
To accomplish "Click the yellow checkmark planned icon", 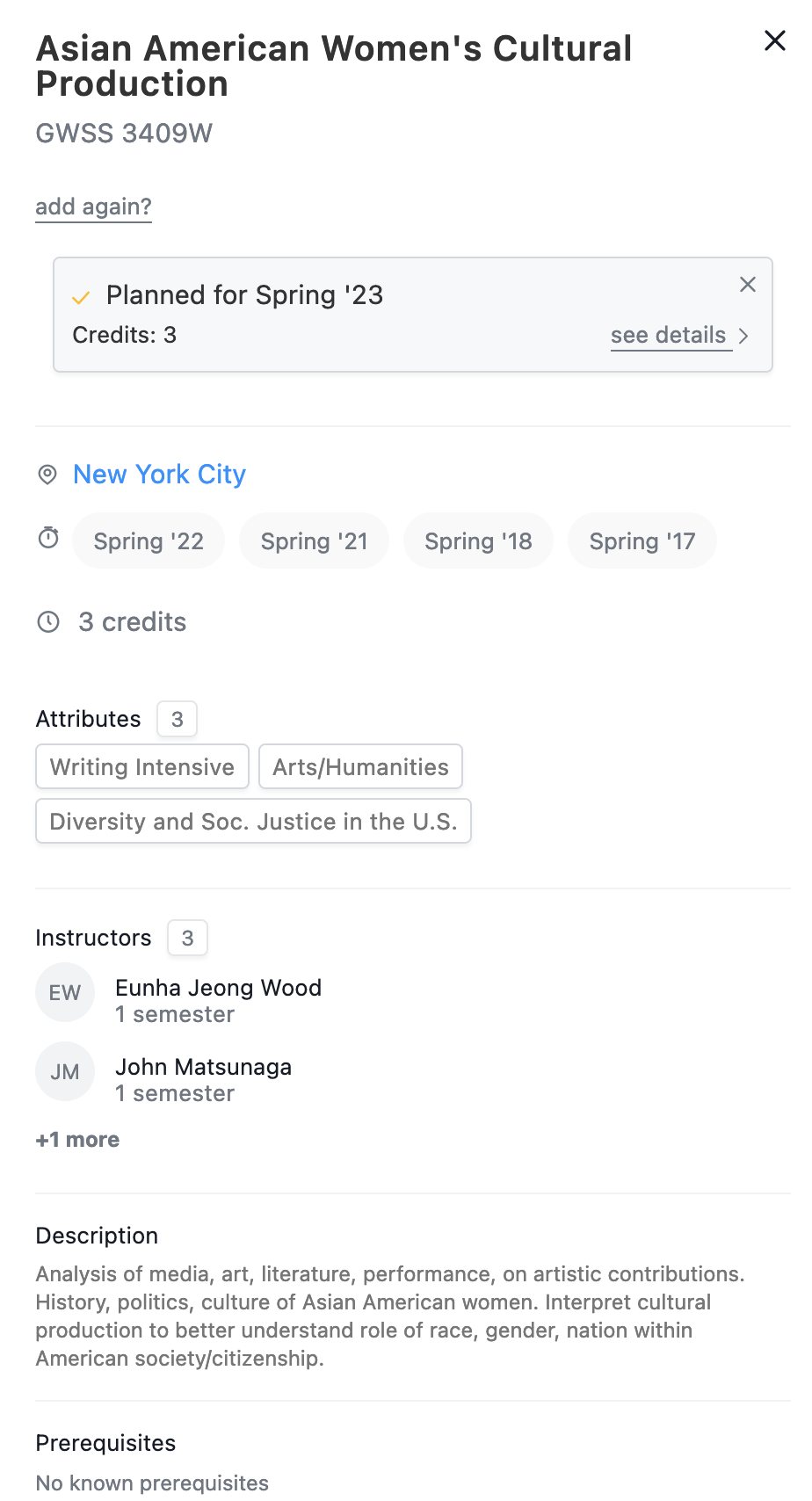I will (x=81, y=298).
